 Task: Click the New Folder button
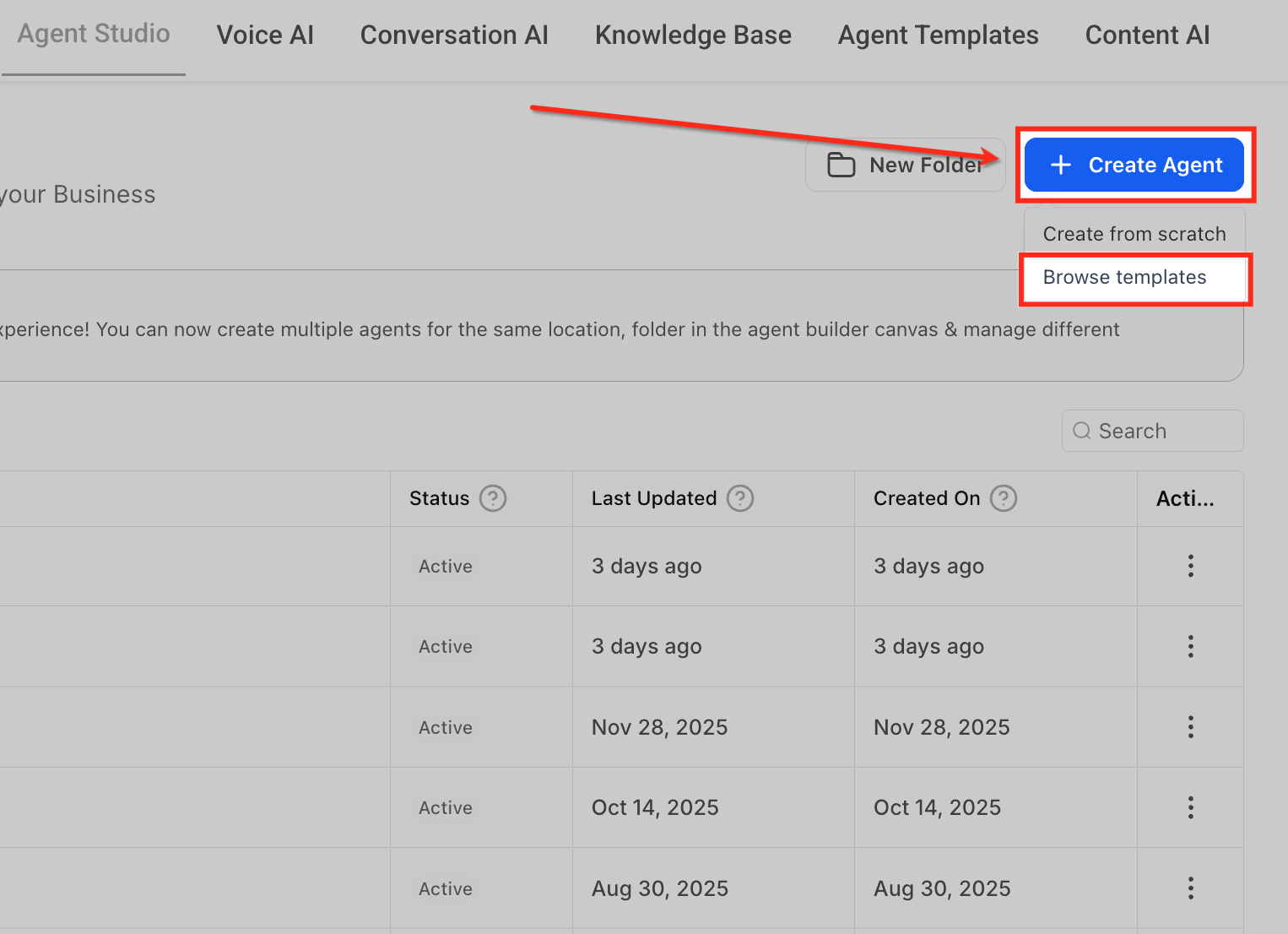click(x=906, y=165)
